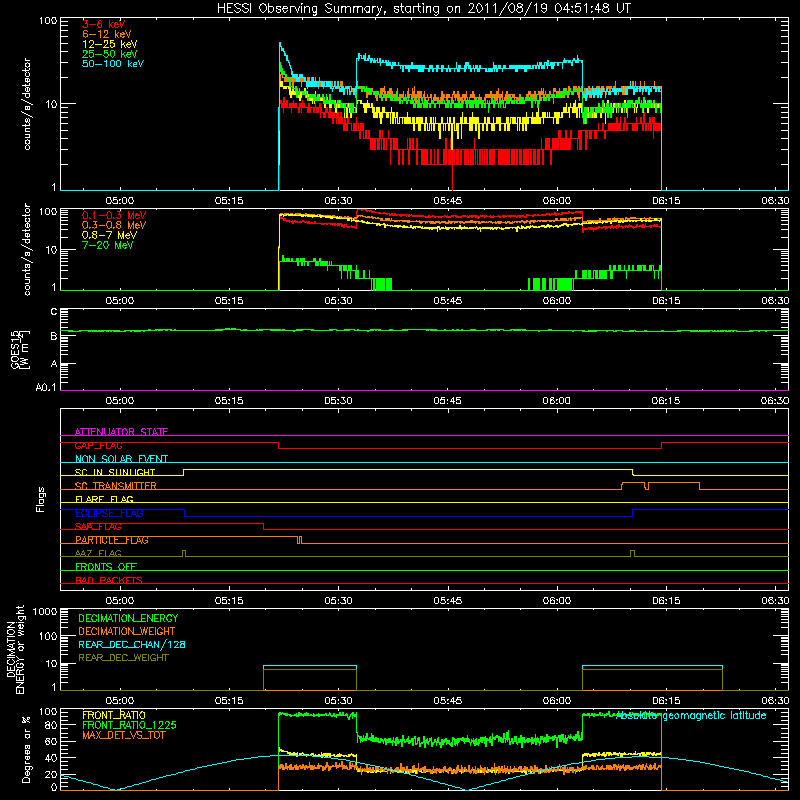Click the Flags panel axis title
Screen dimensions: 800x800
(x=40, y=499)
